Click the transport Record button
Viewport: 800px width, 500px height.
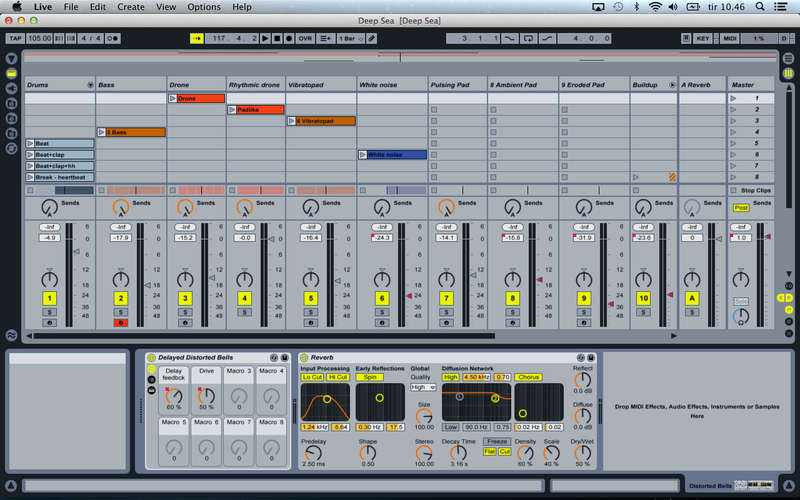click(289, 38)
